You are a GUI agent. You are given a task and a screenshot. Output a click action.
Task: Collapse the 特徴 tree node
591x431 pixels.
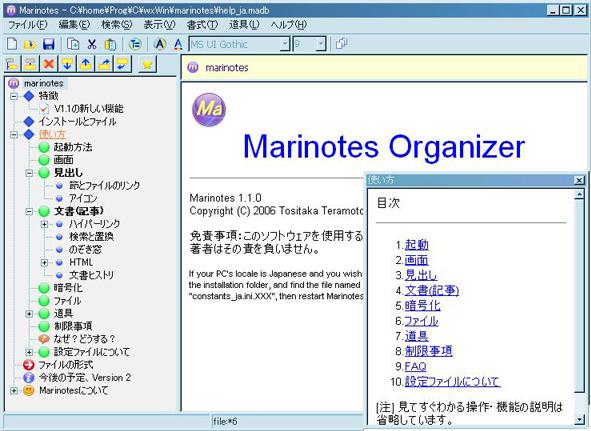tap(14, 96)
